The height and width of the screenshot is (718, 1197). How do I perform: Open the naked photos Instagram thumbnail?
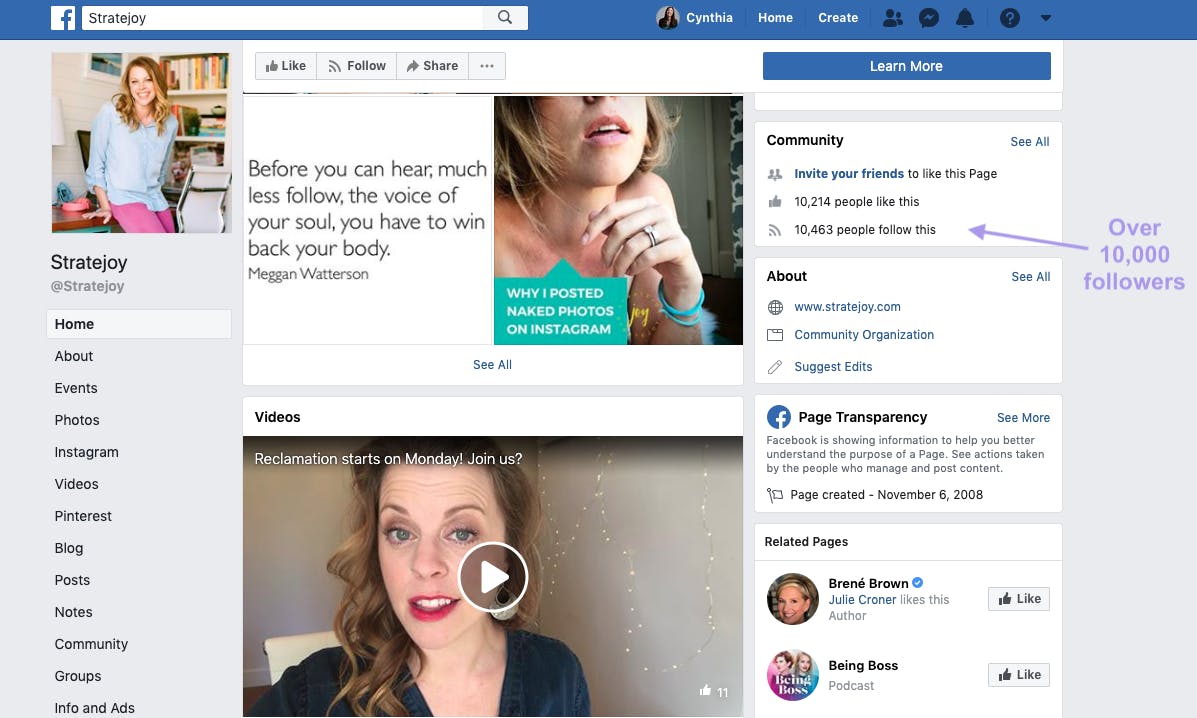(x=618, y=221)
